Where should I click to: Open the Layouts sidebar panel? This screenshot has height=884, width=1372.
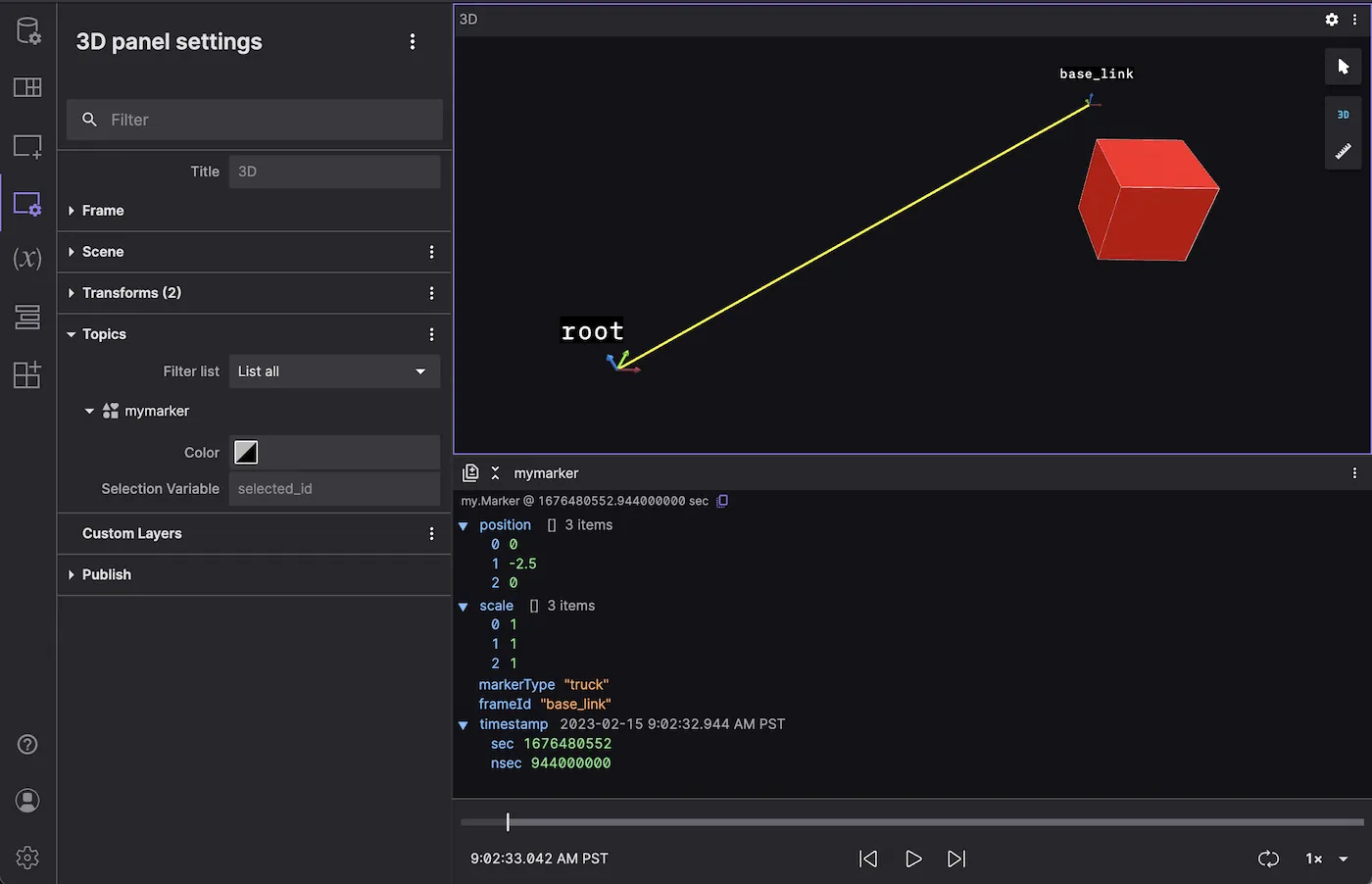click(27, 87)
